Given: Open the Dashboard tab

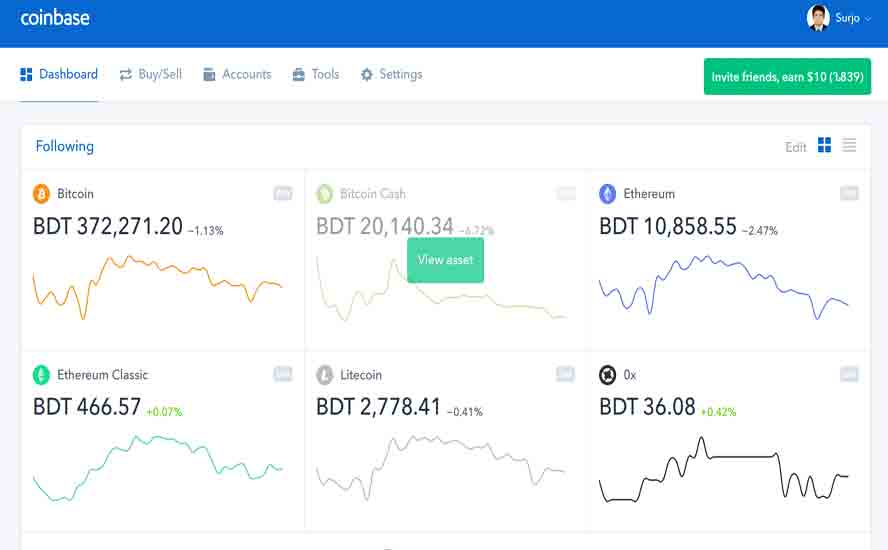Looking at the screenshot, I should pyautogui.click(x=59, y=74).
